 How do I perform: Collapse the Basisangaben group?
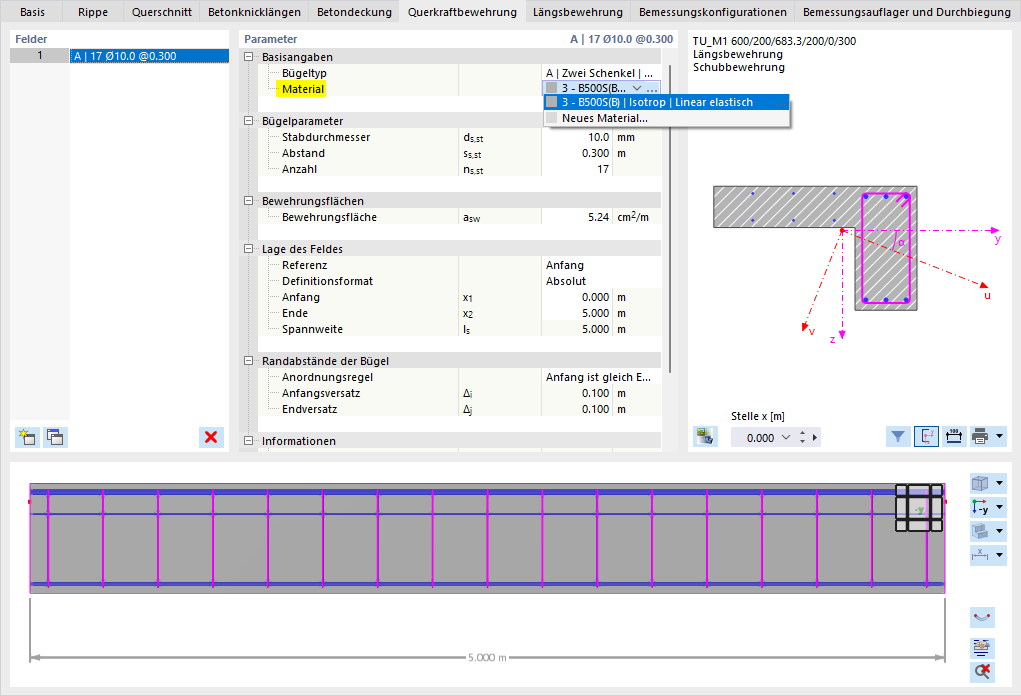pyautogui.click(x=248, y=57)
